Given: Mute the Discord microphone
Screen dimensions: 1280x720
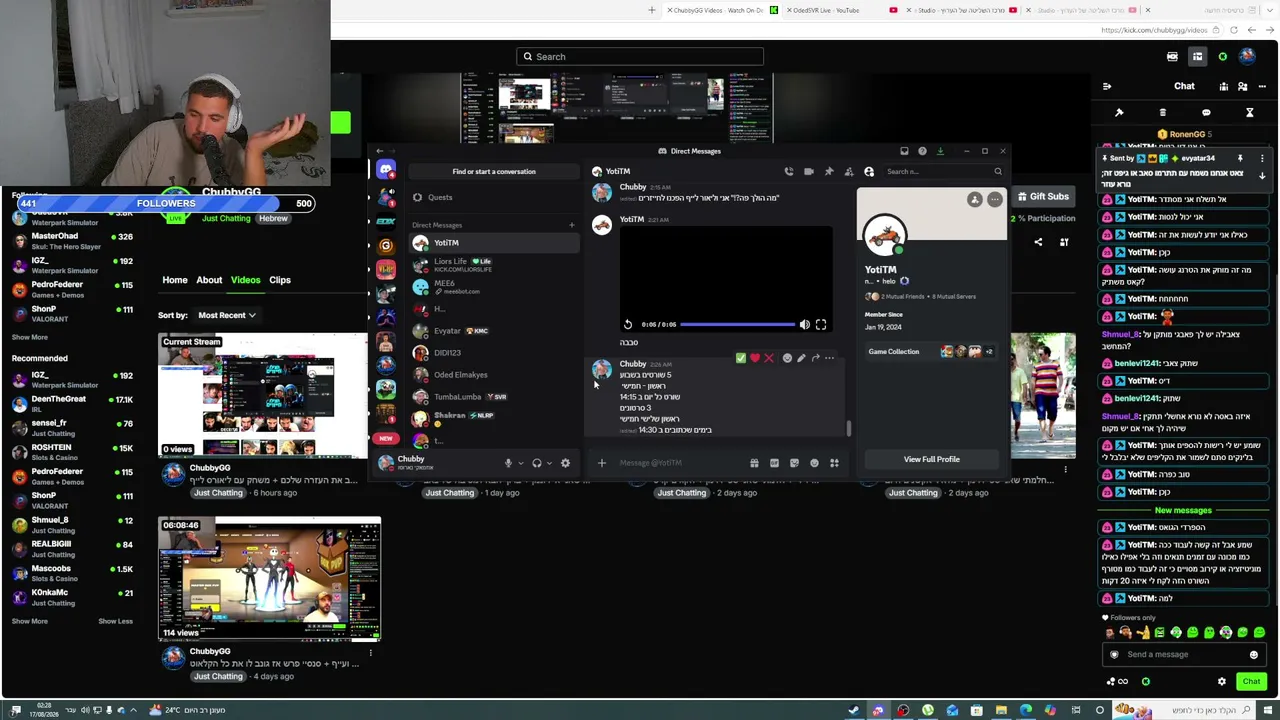Looking at the screenshot, I should [508, 463].
